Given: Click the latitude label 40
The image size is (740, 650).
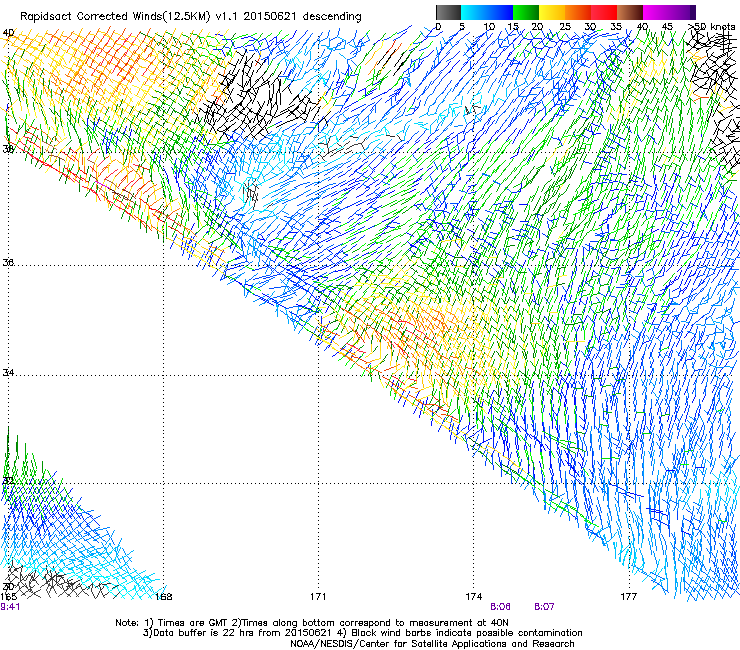Looking at the screenshot, I should [8, 33].
